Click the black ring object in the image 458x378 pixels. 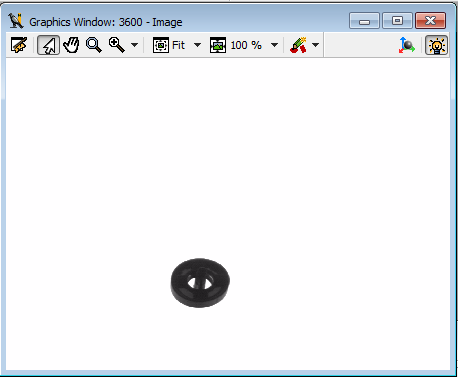[200, 282]
